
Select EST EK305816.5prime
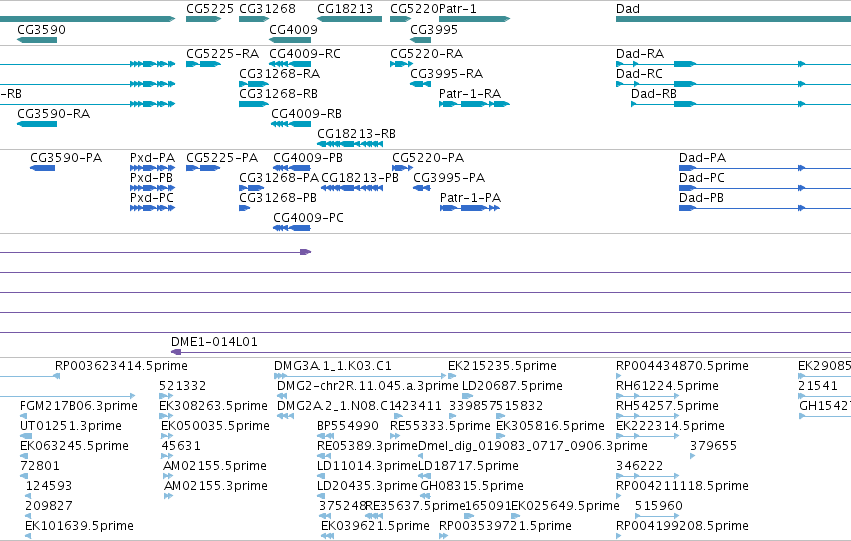(500, 436)
